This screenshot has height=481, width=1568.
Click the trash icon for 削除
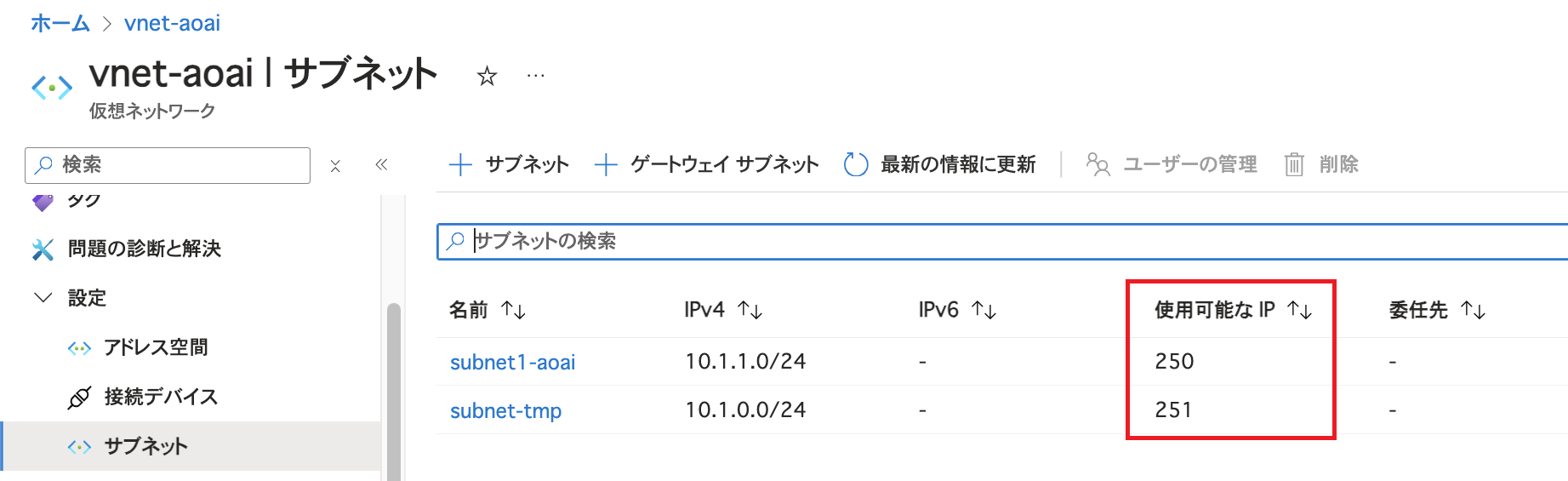pyautogui.click(x=1293, y=164)
